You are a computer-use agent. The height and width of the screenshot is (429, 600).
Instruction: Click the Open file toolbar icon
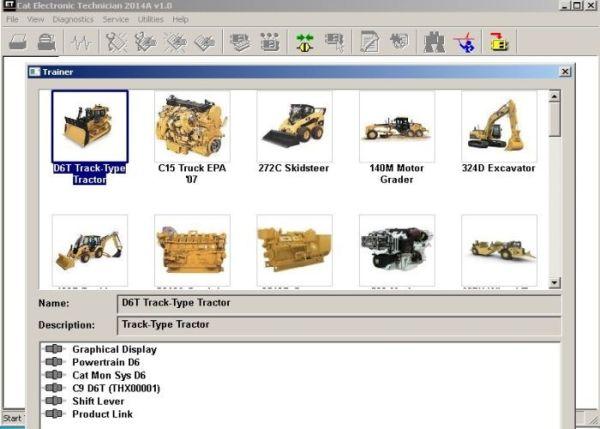click(18, 42)
